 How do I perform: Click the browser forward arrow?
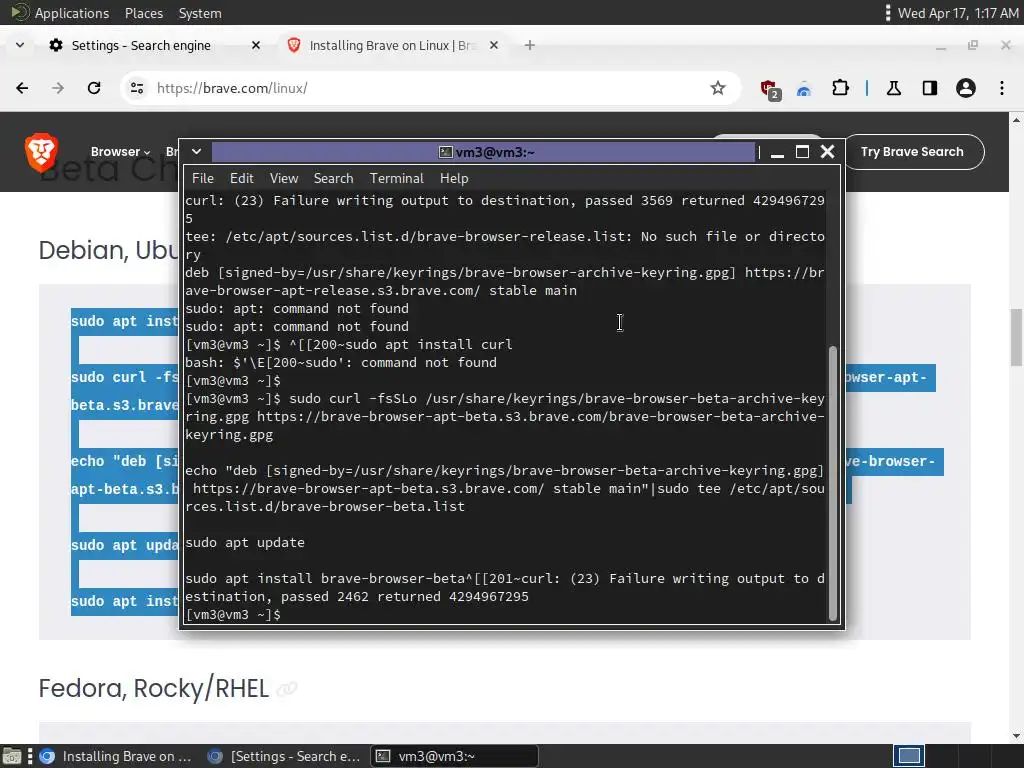pos(58,88)
